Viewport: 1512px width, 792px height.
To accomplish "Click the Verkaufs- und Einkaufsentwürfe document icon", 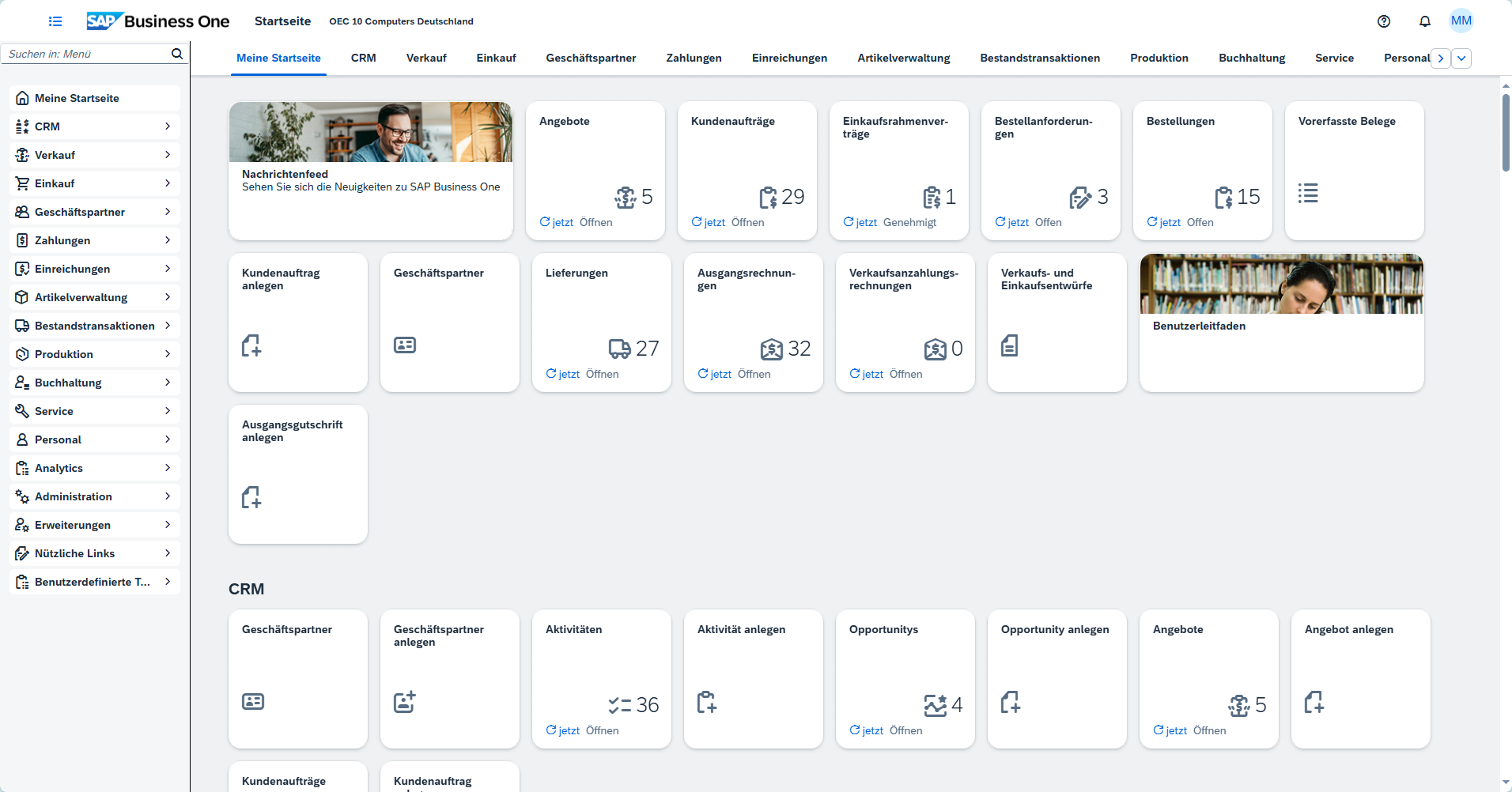I will 1009,345.
